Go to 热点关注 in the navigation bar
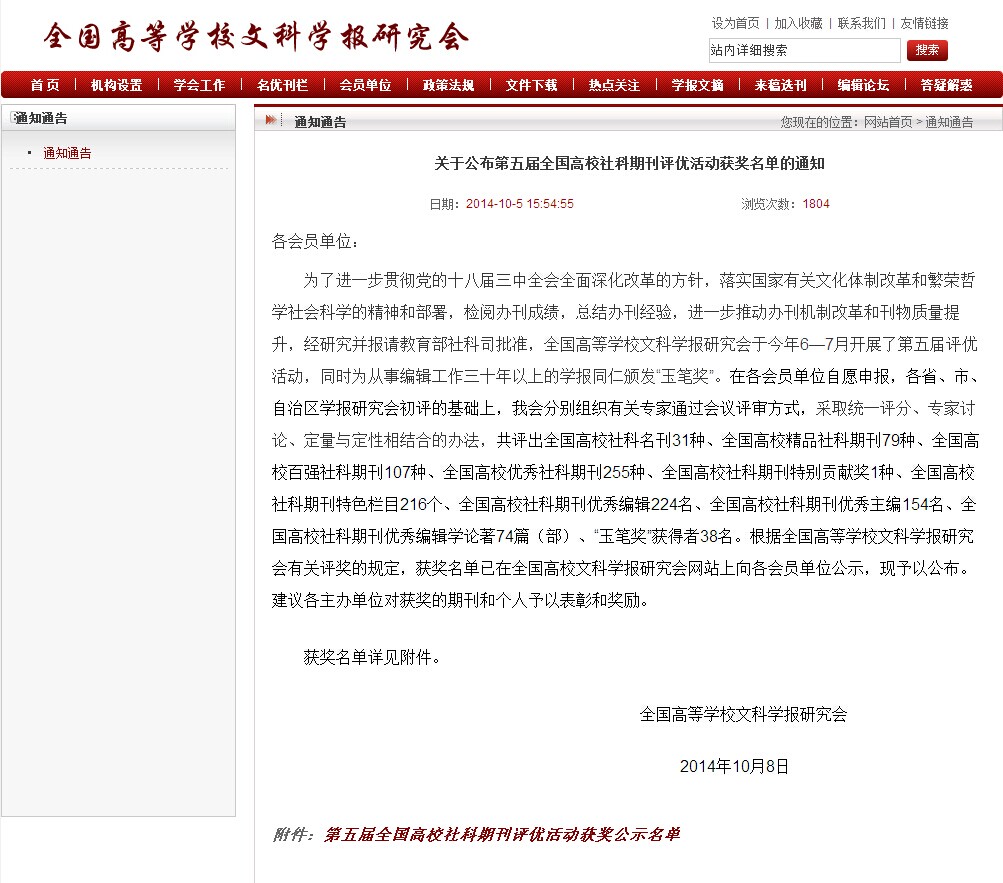 (614, 85)
